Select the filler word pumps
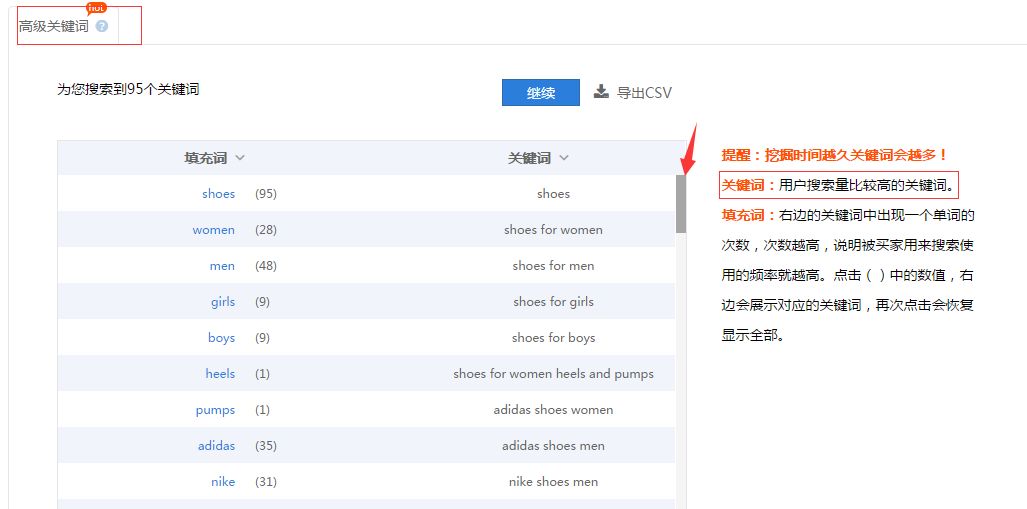This screenshot has height=509, width=1027. (x=215, y=410)
